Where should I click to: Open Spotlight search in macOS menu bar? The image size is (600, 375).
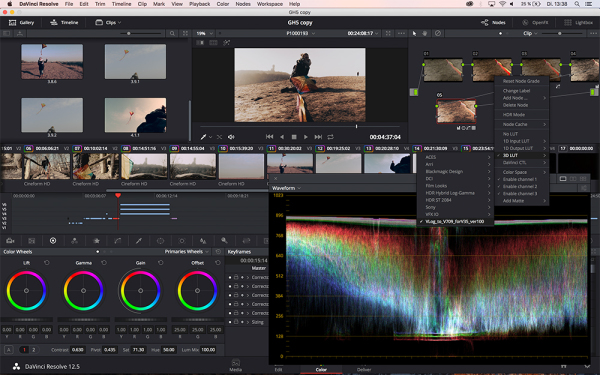click(577, 4)
